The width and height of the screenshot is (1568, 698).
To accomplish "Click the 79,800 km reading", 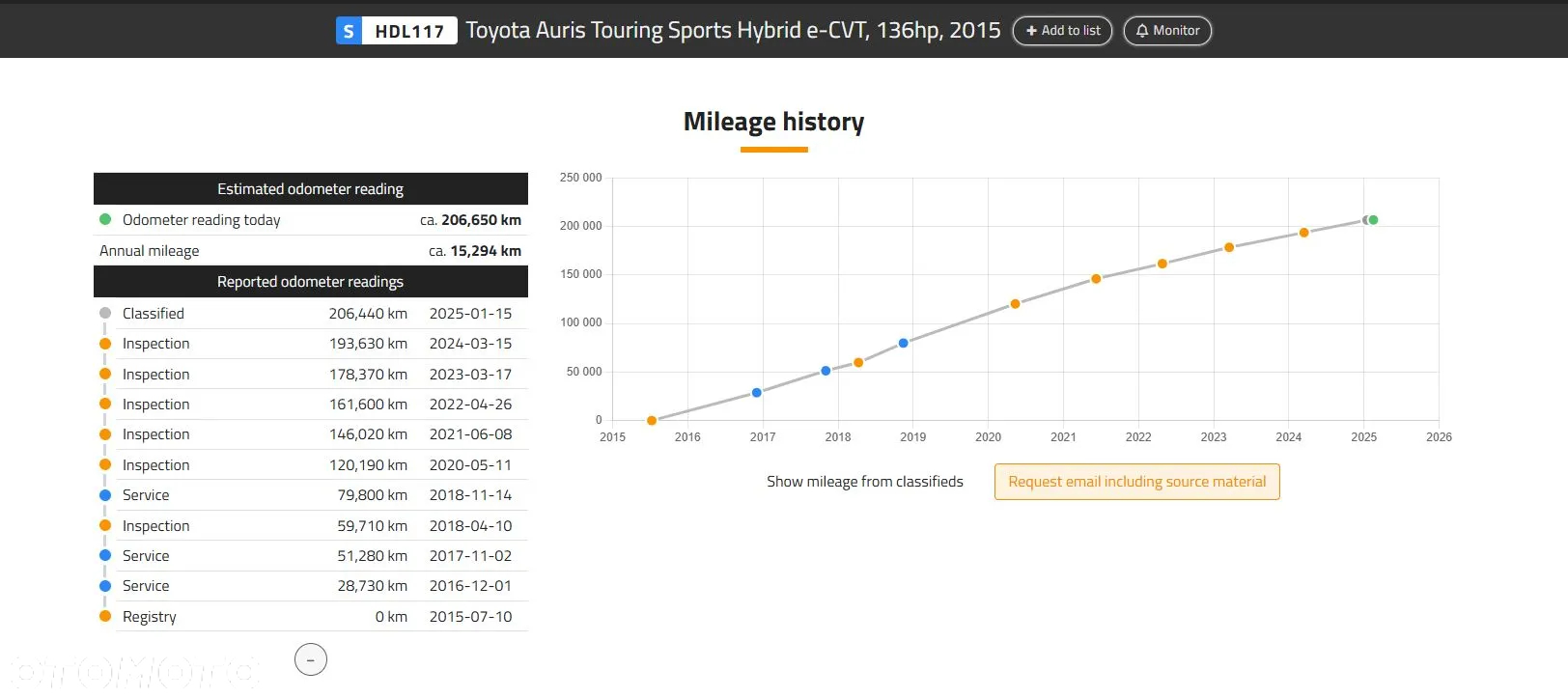I will (x=372, y=495).
